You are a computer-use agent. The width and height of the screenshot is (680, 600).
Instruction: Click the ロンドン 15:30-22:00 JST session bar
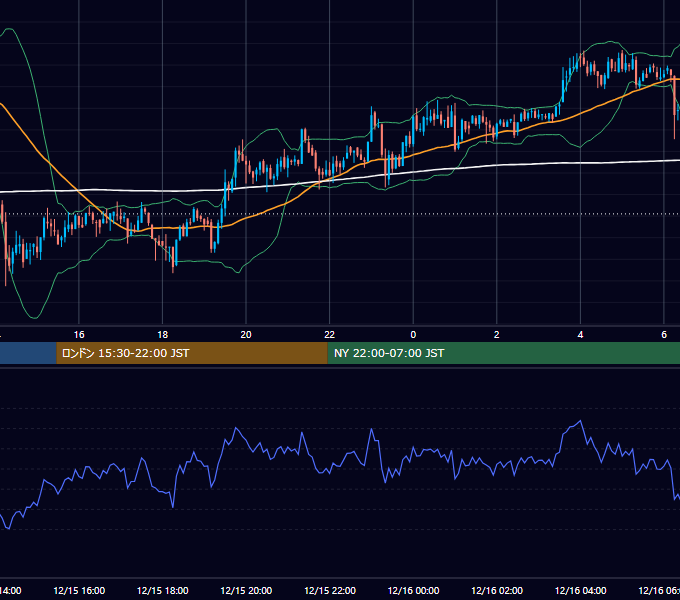(x=192, y=353)
